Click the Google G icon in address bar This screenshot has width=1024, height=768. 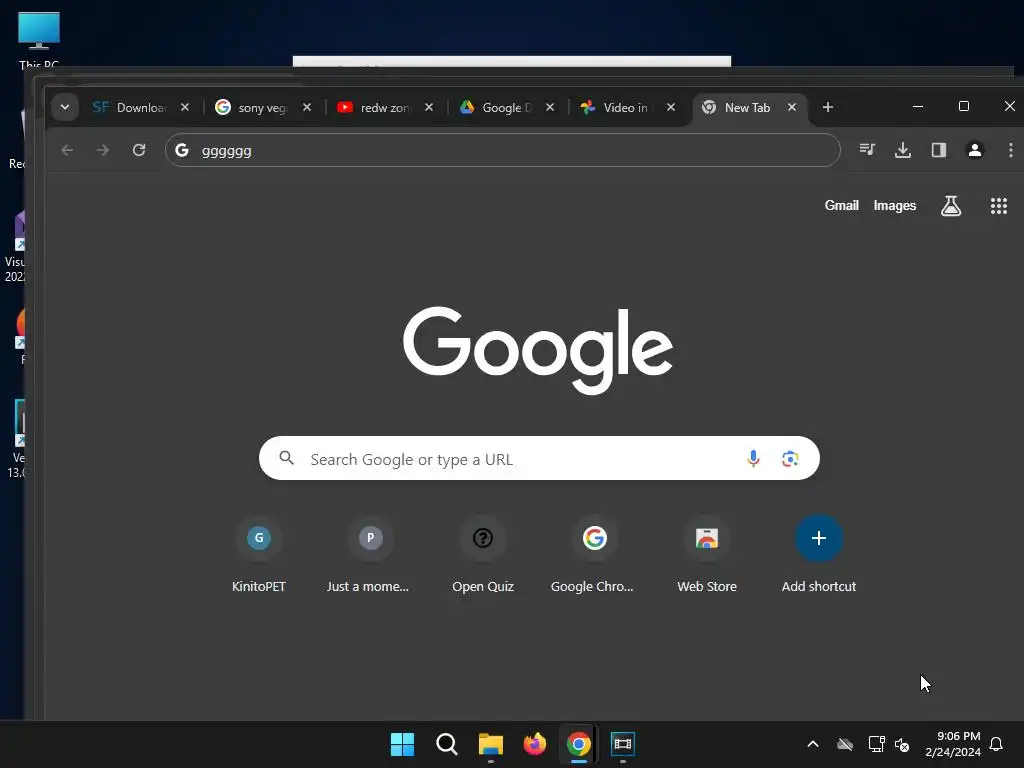click(x=182, y=150)
